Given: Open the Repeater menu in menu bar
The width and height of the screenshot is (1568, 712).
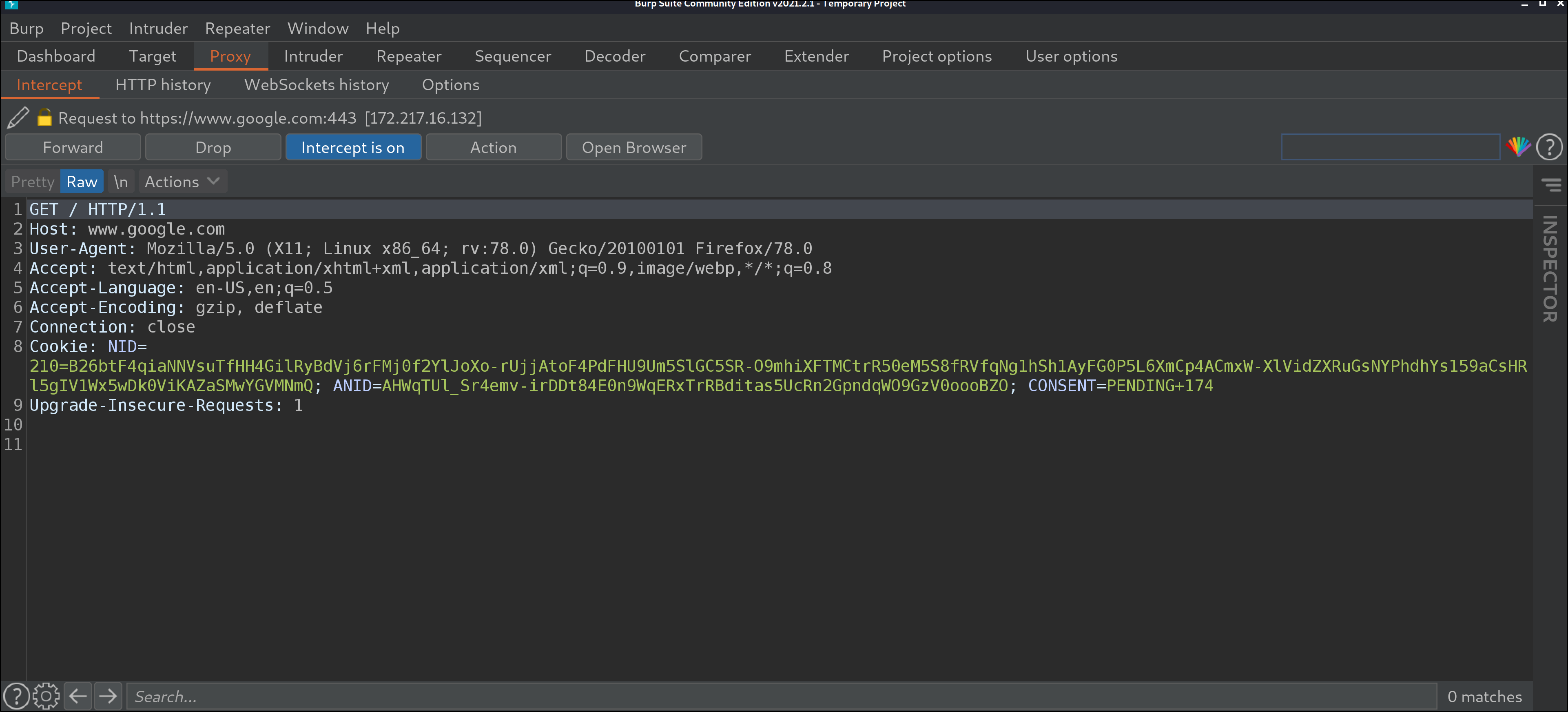Looking at the screenshot, I should (237, 28).
